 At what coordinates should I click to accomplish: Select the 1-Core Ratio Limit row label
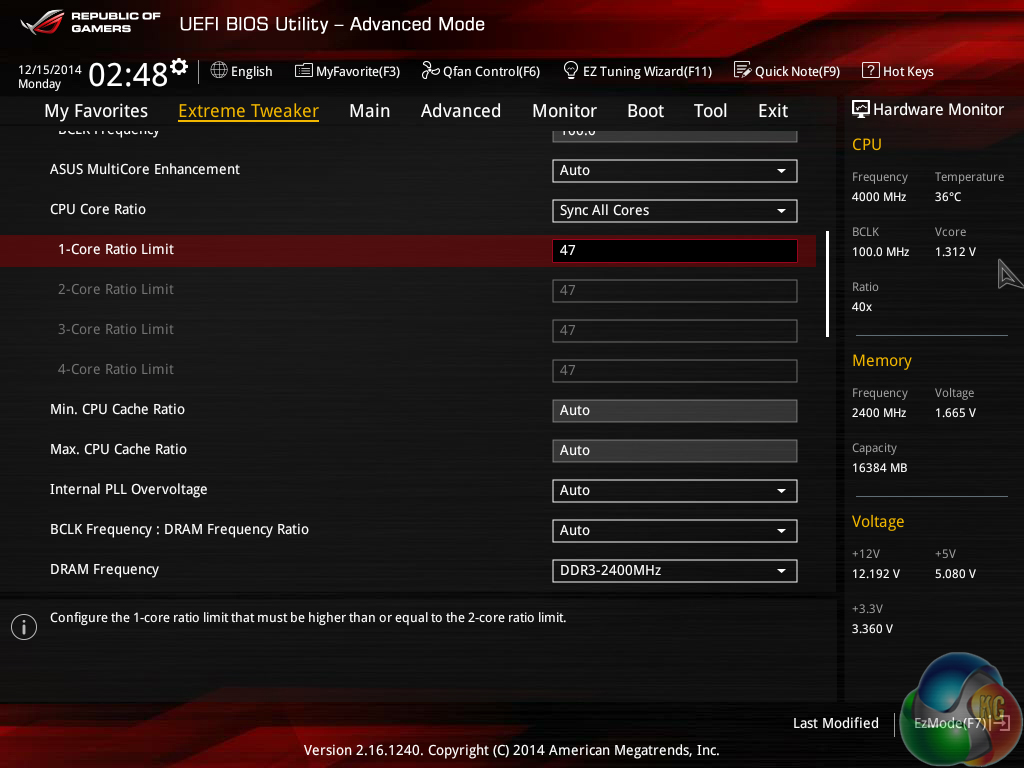tap(116, 249)
